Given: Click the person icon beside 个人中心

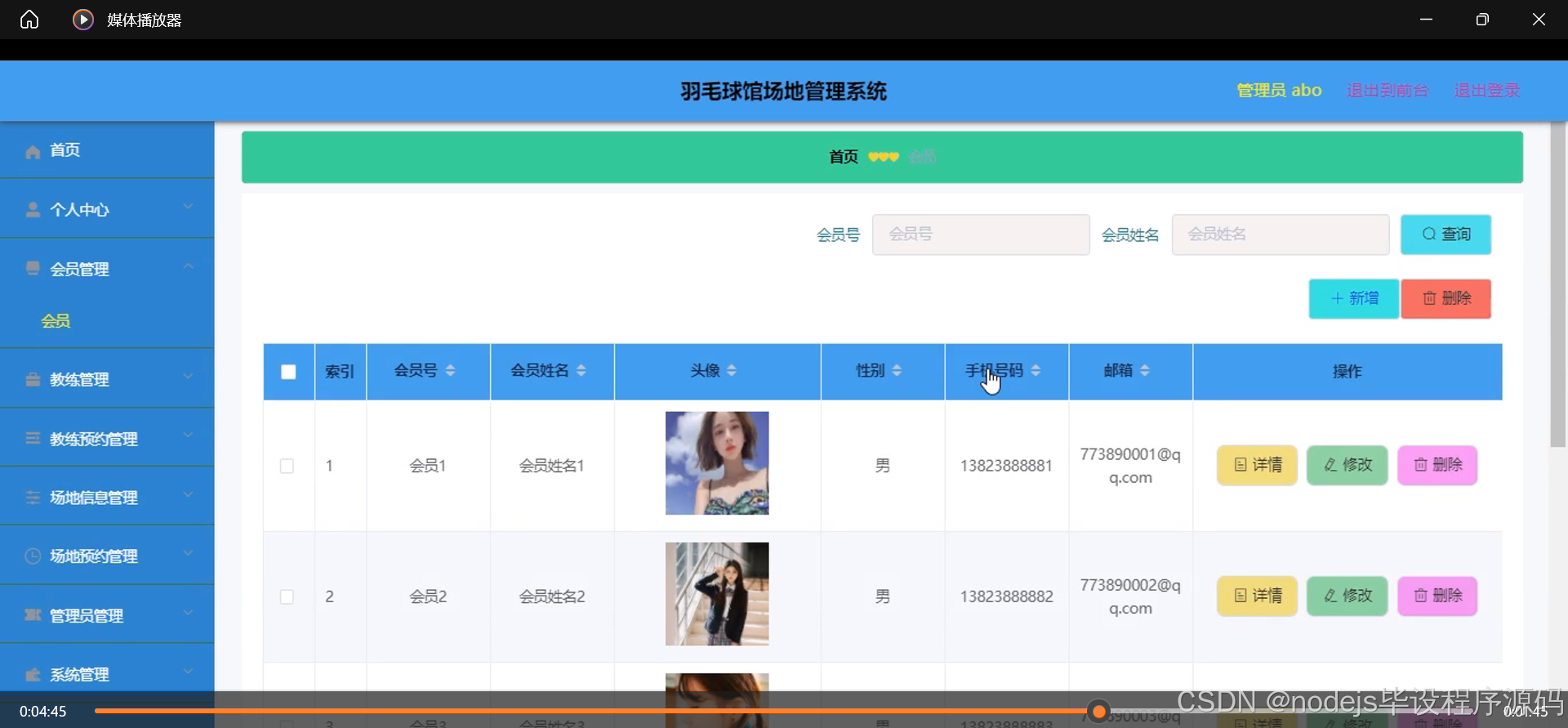Looking at the screenshot, I should pos(33,210).
